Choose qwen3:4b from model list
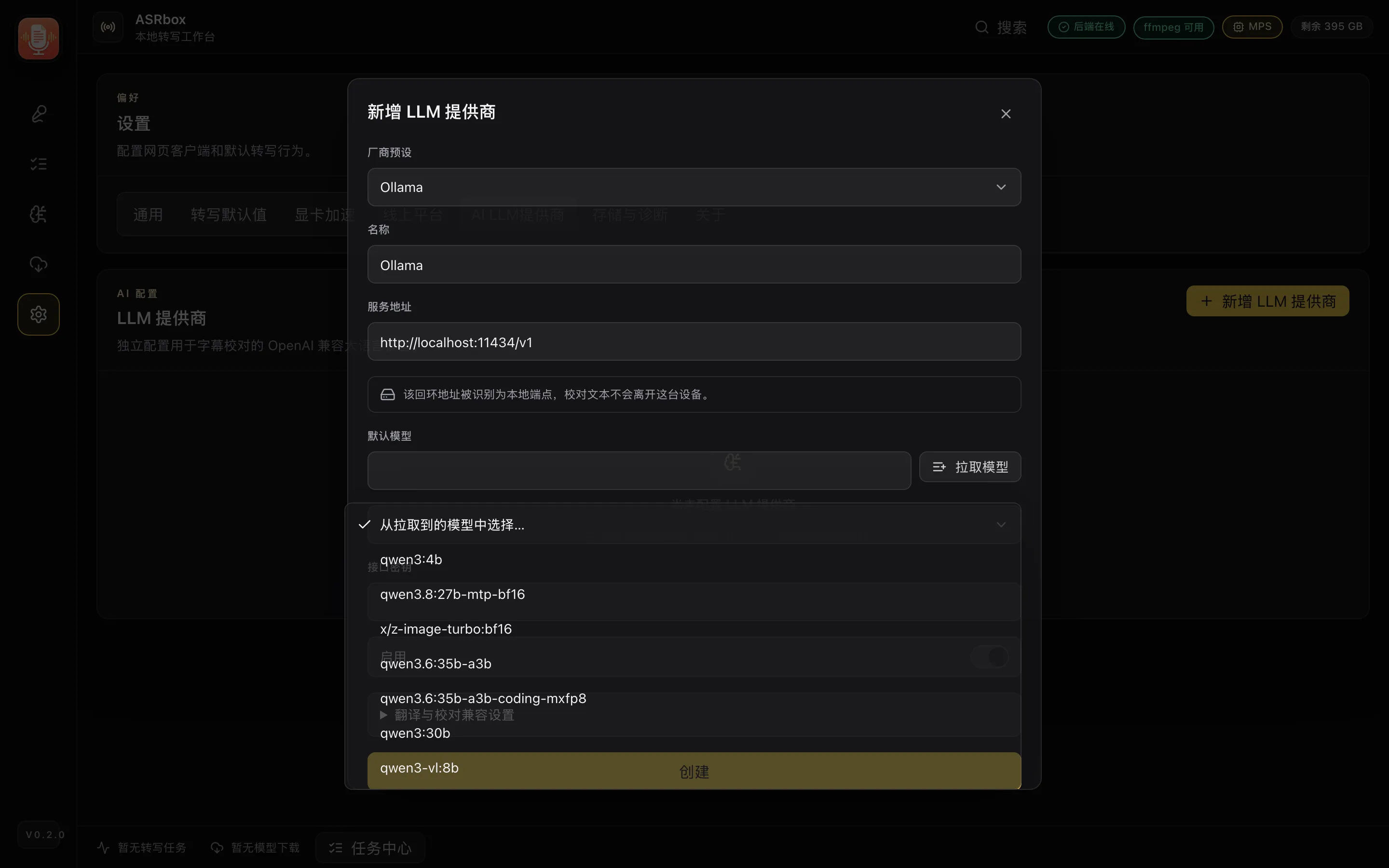The image size is (1389, 868). pyautogui.click(x=682, y=560)
